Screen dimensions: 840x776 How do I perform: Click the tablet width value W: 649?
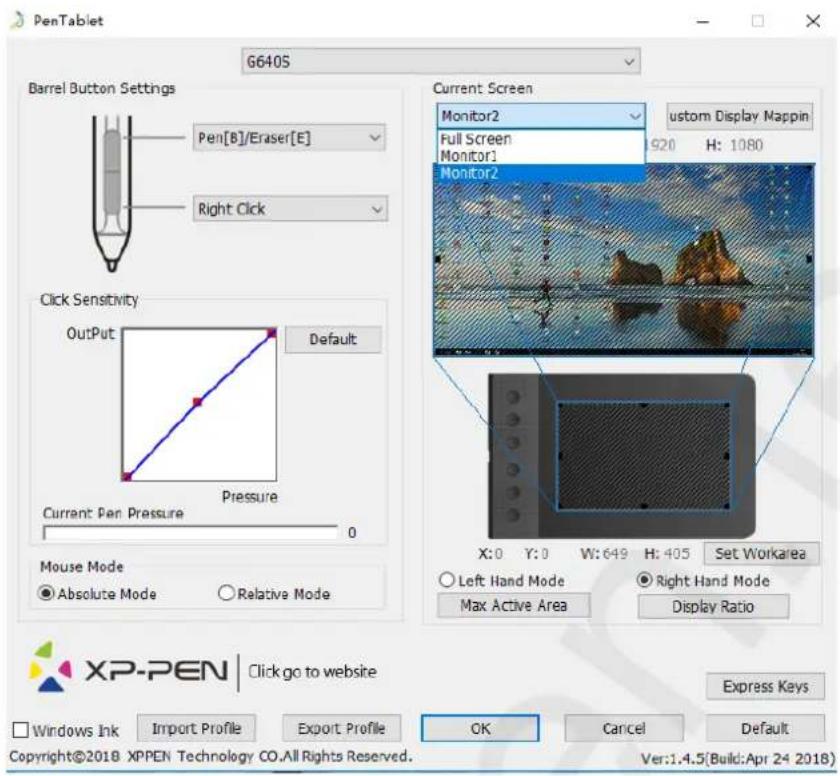tap(604, 553)
